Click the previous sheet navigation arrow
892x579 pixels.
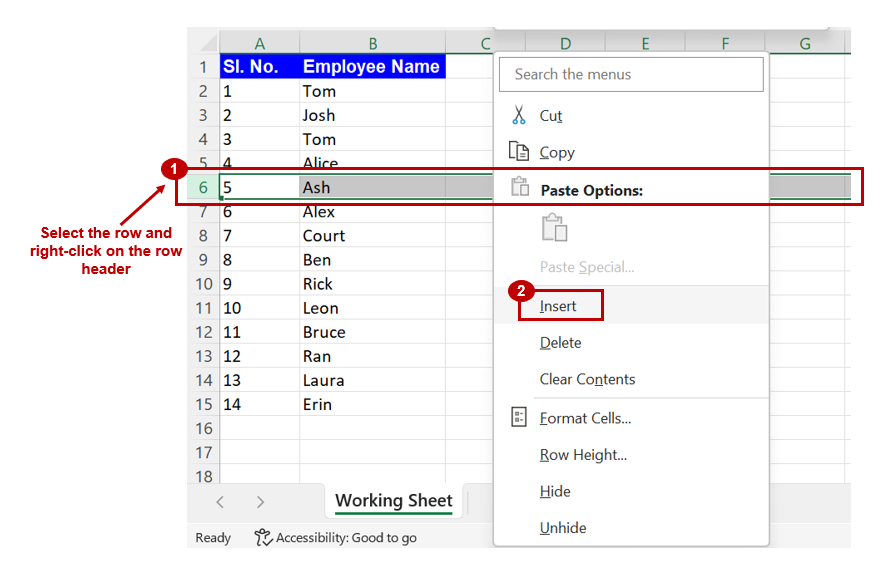(x=220, y=501)
